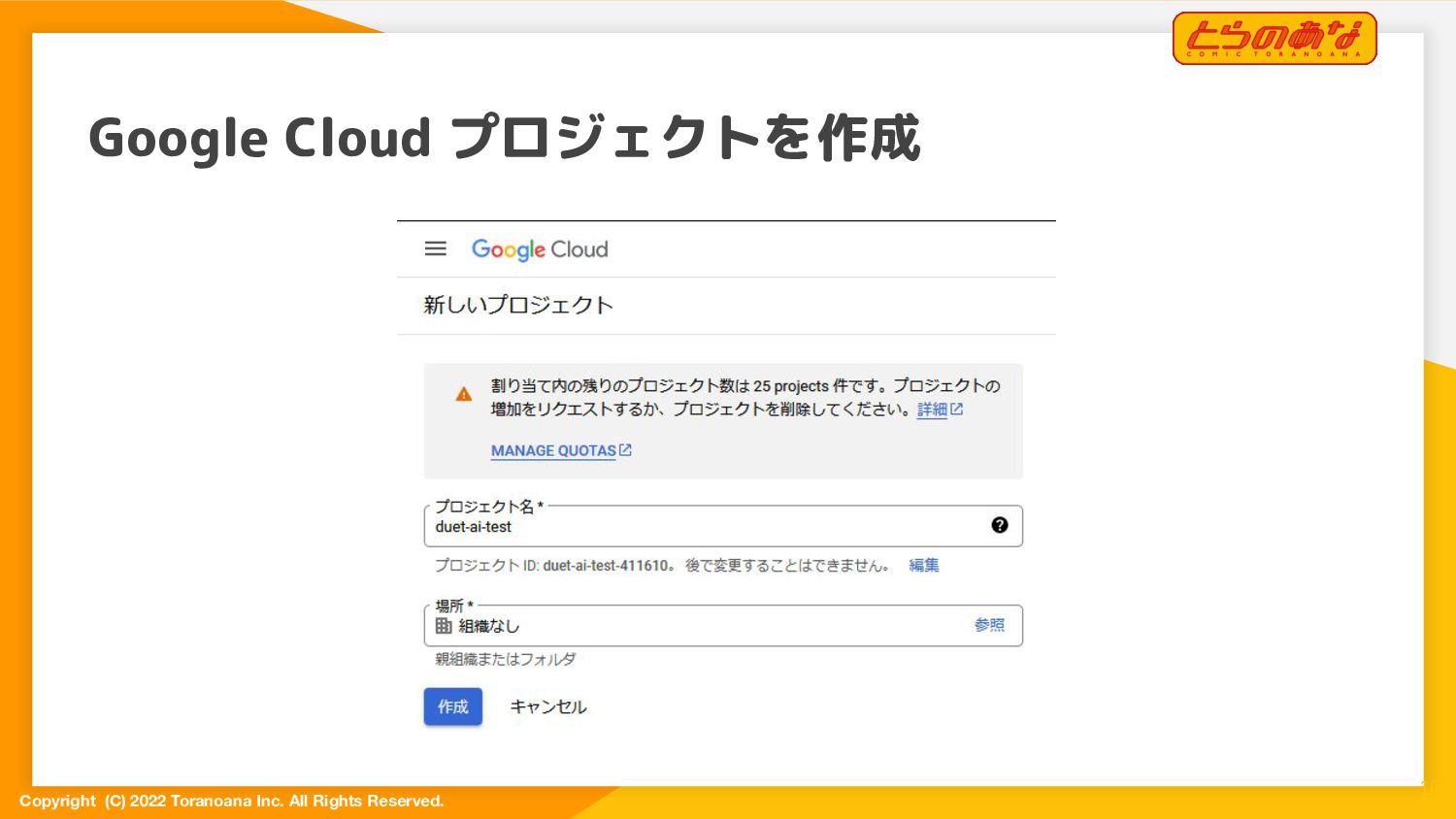Viewport: 1456px width, 819px height.
Task: Click the プロジェクト名 input containing duet-ai-test
Action: (723, 526)
